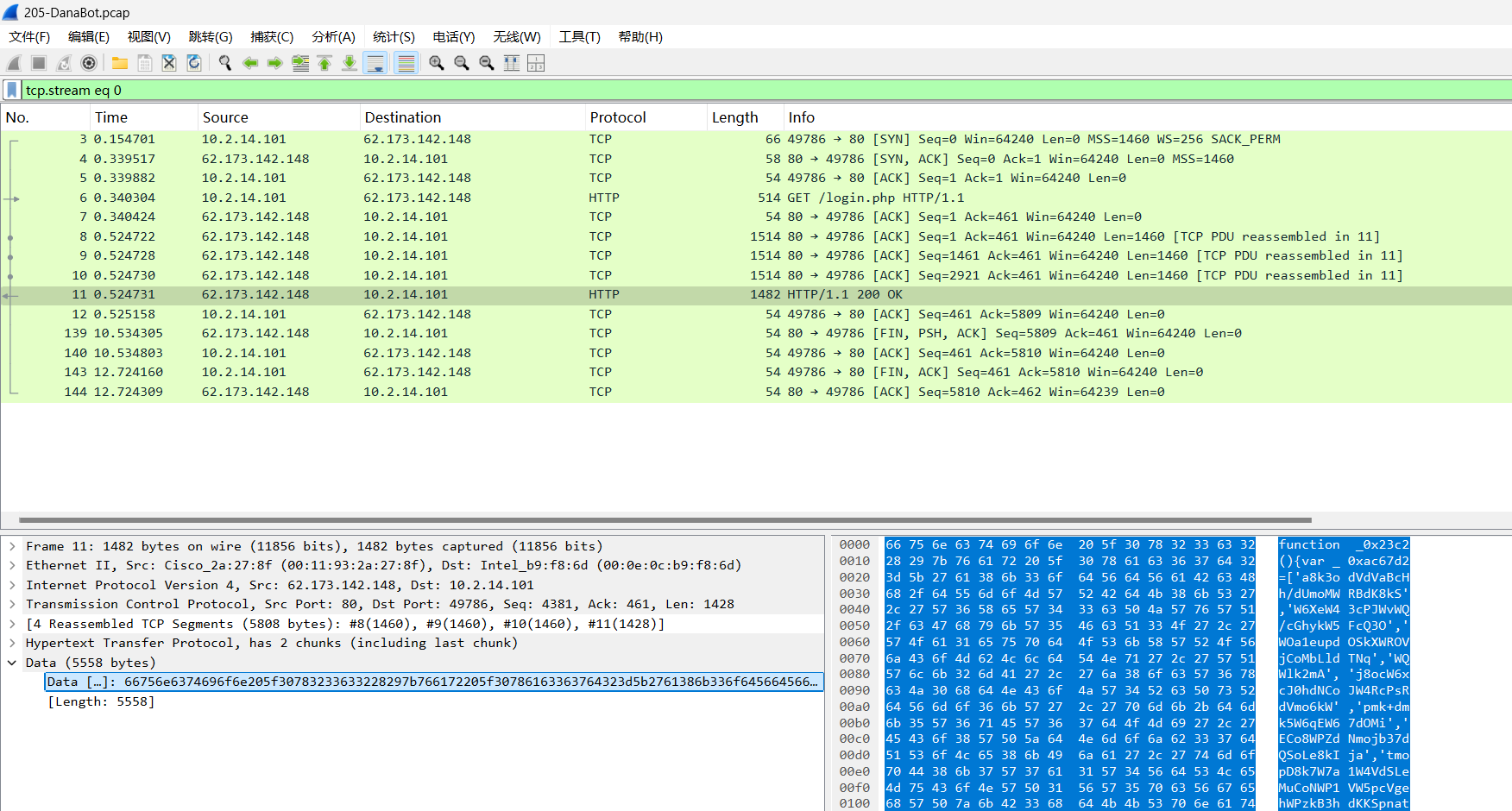The image size is (1512, 811).
Task: Expand Hypertext Transfer Protocol details
Action: click(12, 643)
